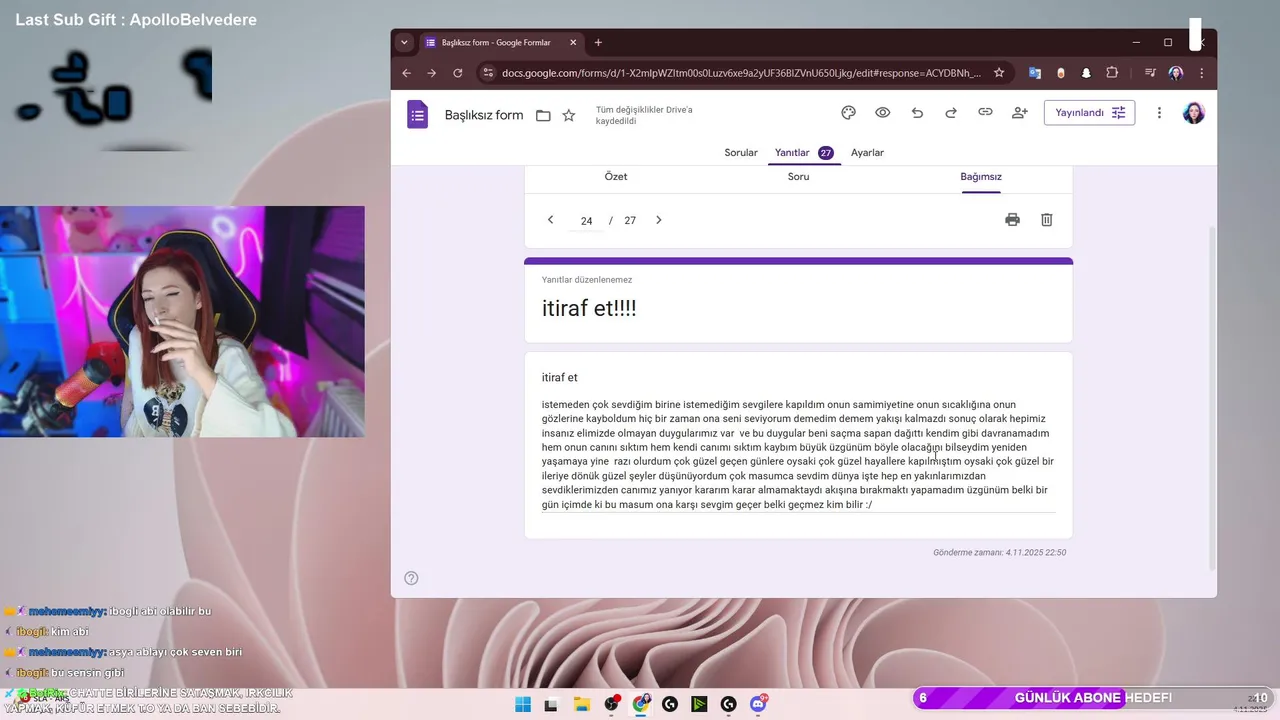The height and width of the screenshot is (720, 1280).
Task: Add collaborators to the form
Action: (1020, 113)
